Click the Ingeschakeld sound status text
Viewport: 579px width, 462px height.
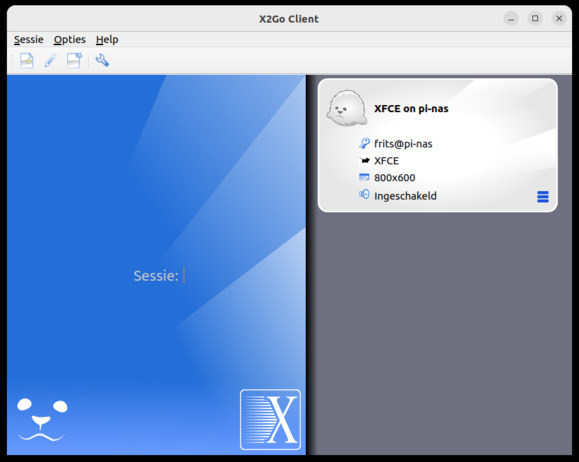point(405,196)
